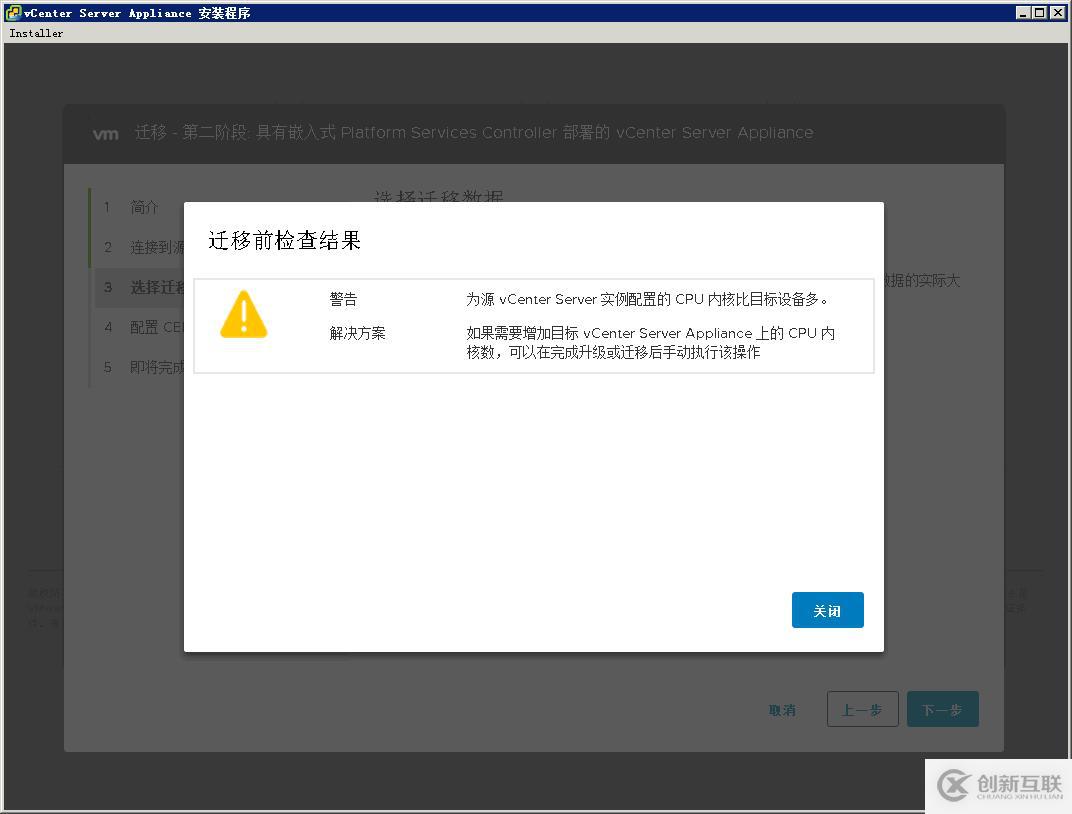Minimize the installer window
1072x814 pixels.
pos(1023,12)
